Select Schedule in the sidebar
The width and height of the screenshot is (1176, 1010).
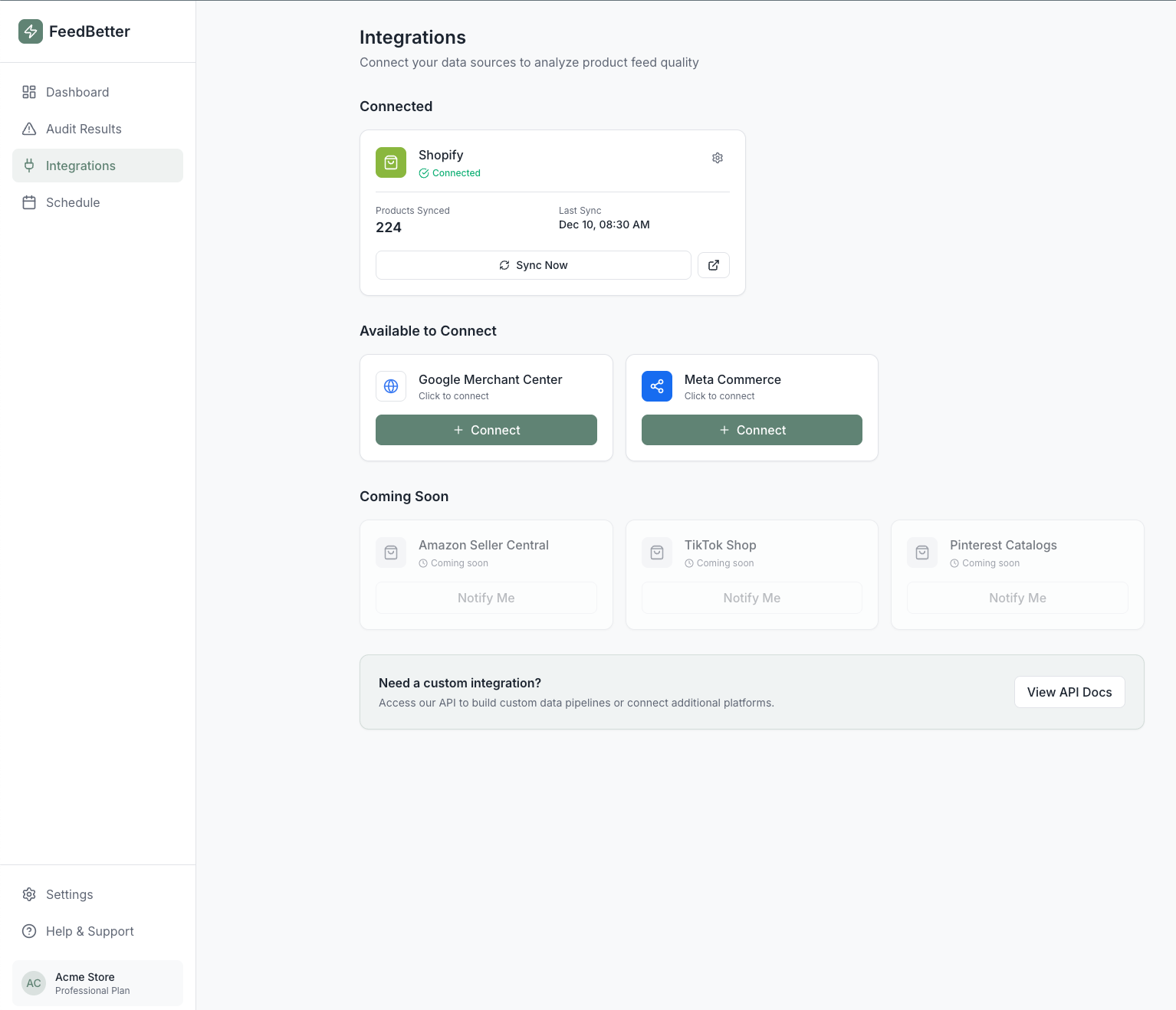point(73,202)
